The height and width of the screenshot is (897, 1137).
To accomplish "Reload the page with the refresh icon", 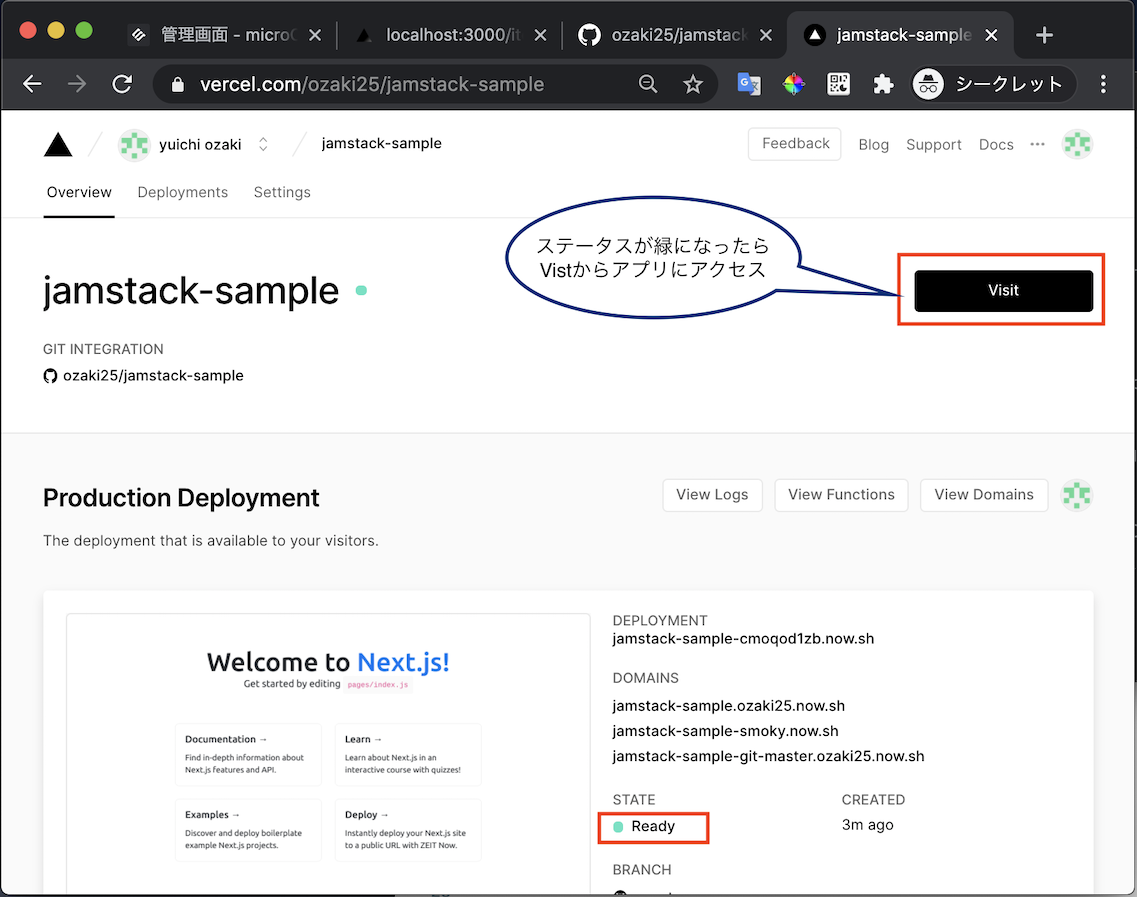I will (122, 84).
